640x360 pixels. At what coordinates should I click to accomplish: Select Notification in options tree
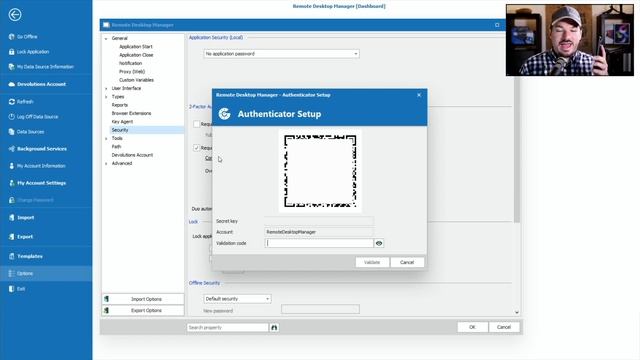click(131, 63)
